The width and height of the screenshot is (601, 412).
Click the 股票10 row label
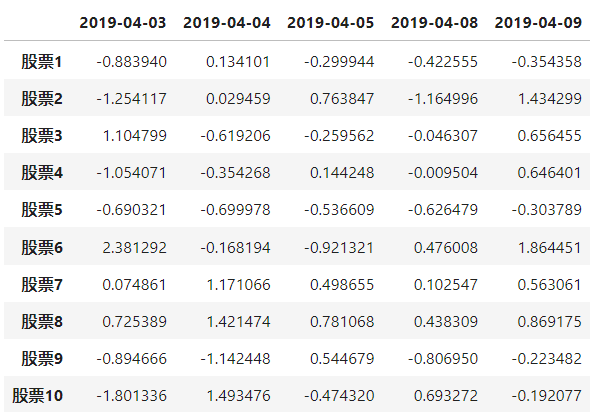(37, 396)
